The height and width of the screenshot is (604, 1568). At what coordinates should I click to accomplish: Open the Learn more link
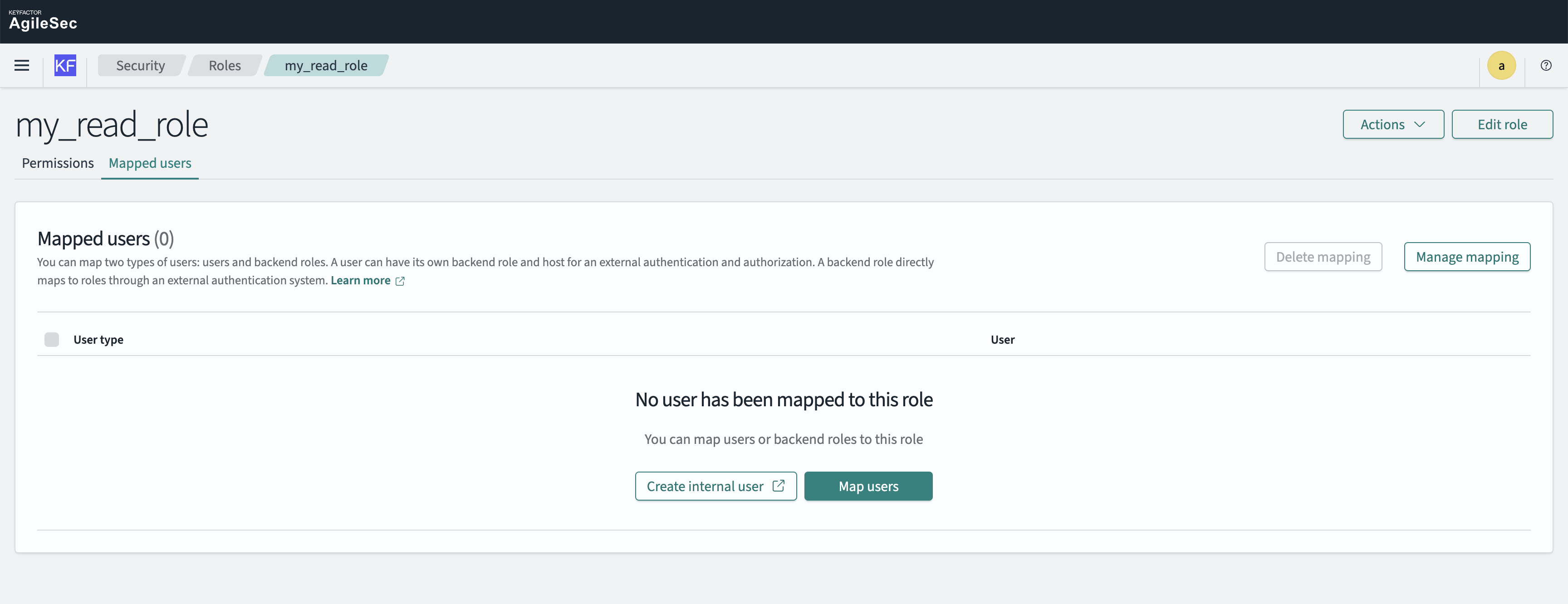pyautogui.click(x=360, y=280)
